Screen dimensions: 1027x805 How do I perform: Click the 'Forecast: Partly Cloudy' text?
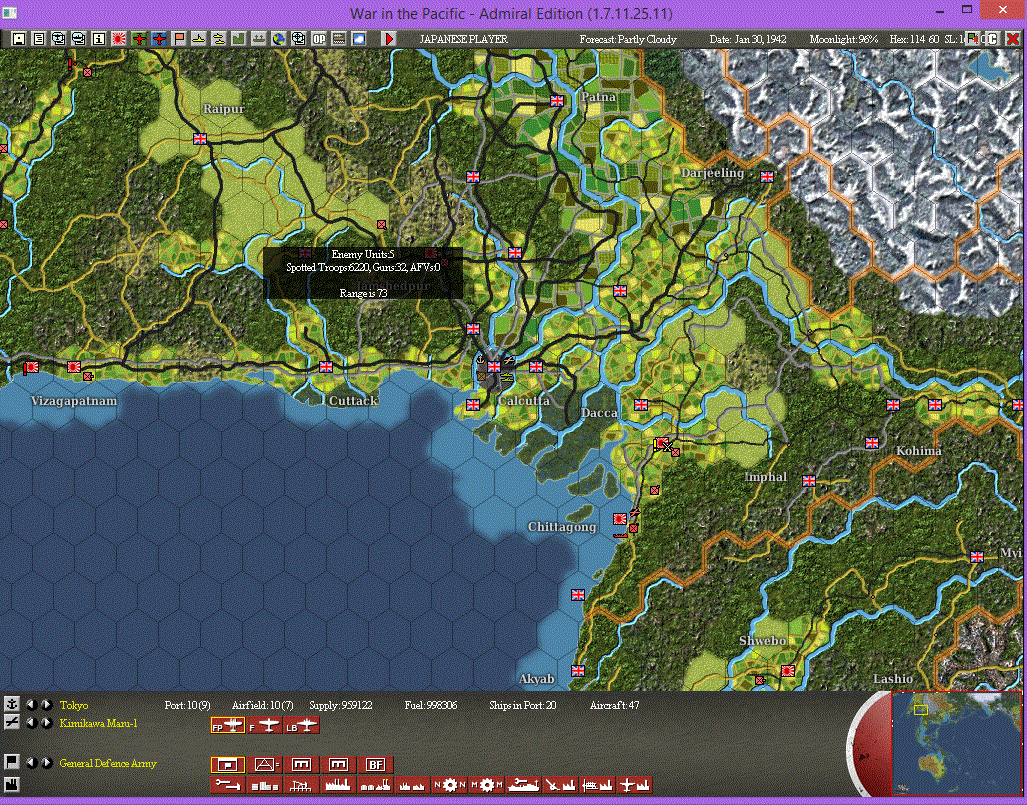(627, 39)
